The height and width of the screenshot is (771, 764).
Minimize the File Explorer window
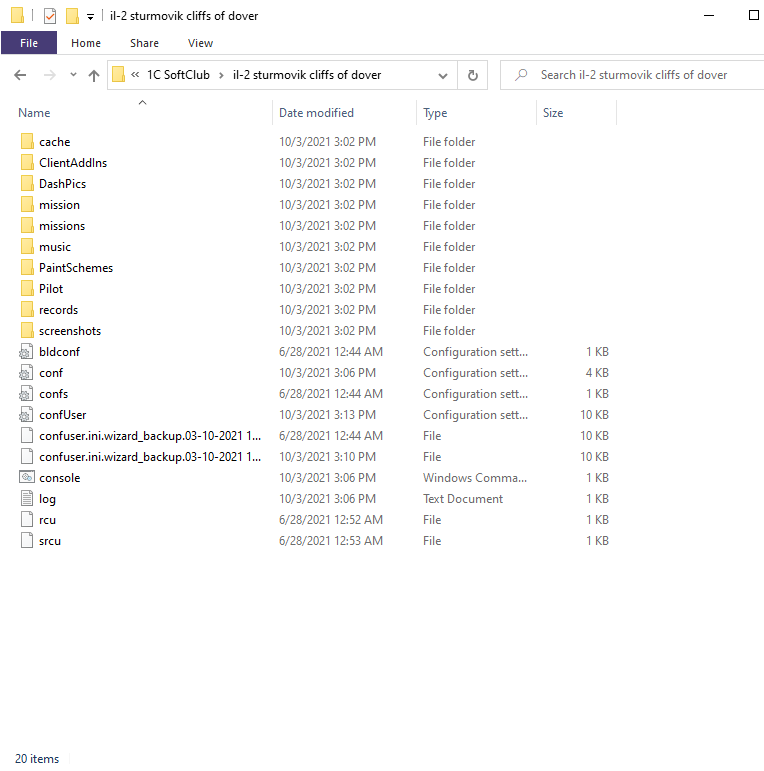[x=709, y=15]
